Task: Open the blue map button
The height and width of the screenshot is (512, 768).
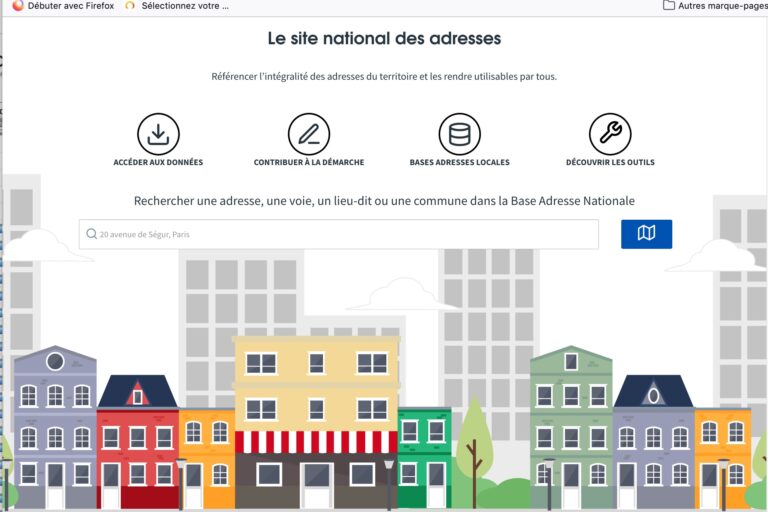Action: click(646, 234)
